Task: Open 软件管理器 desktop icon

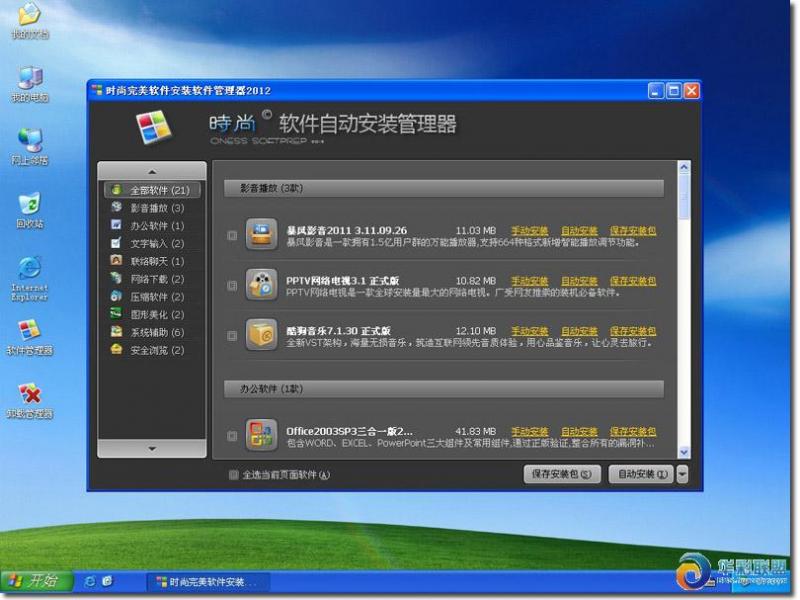Action: (29, 333)
